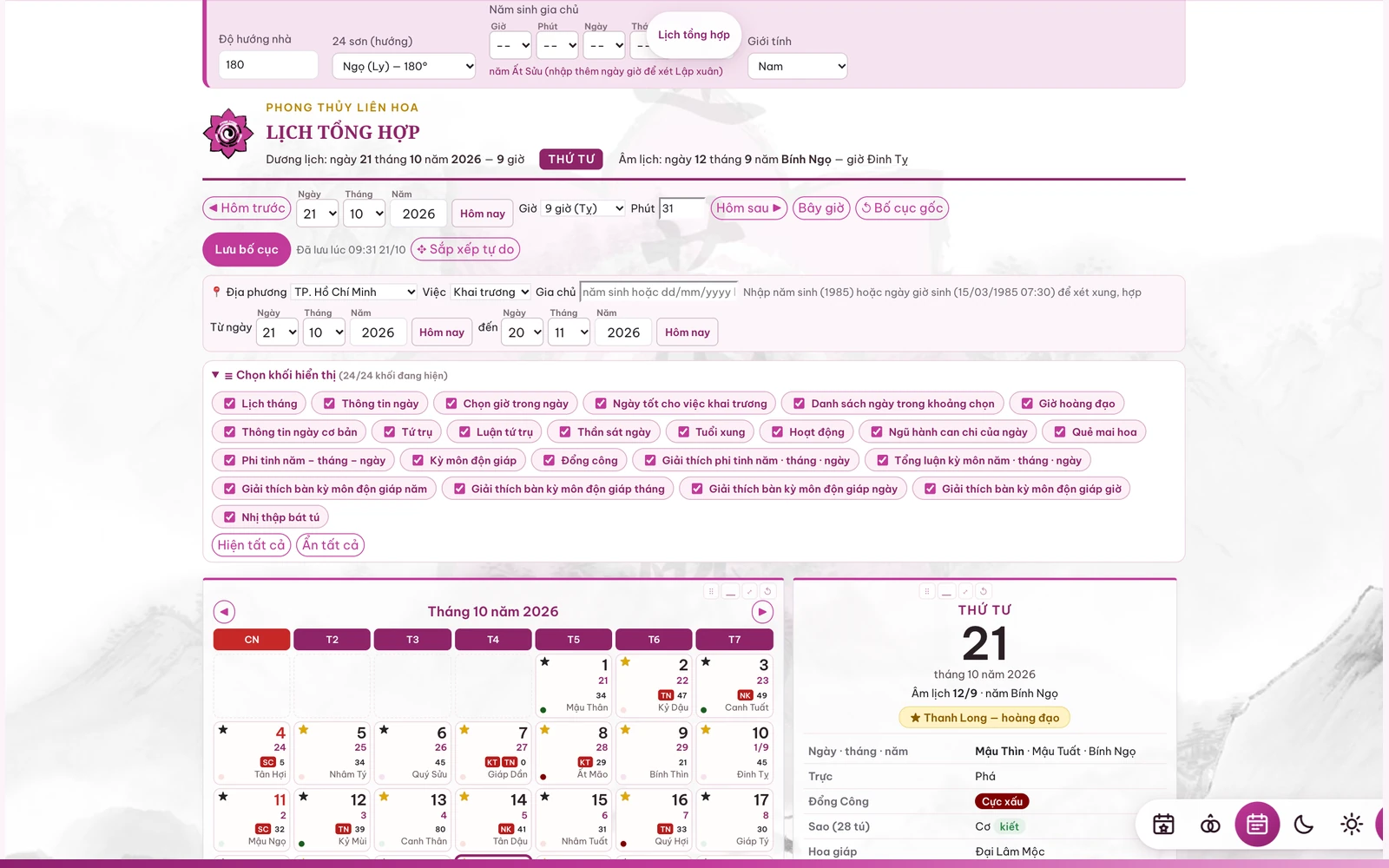The width and height of the screenshot is (1389, 868).
Task: Click the previous month arrow in calendar
Action: 224,612
